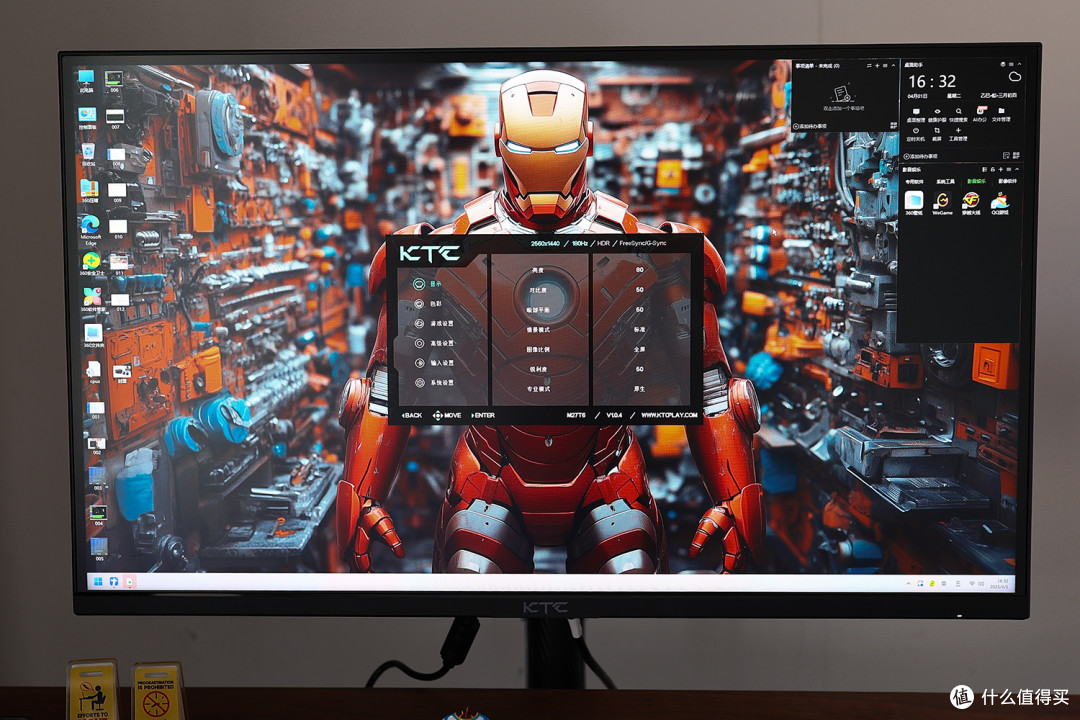1080x720 pixels.
Task: Select 显示 category in KTC OSD menu
Action: coord(428,284)
